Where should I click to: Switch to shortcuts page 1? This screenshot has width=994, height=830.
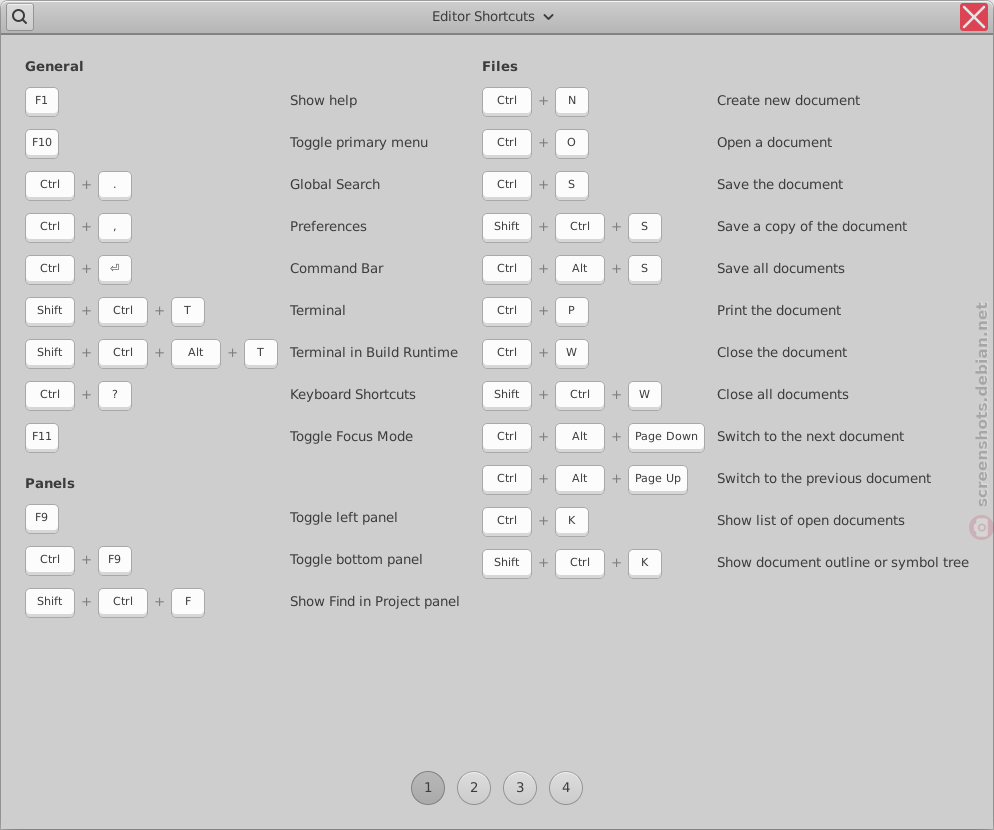[x=428, y=788]
